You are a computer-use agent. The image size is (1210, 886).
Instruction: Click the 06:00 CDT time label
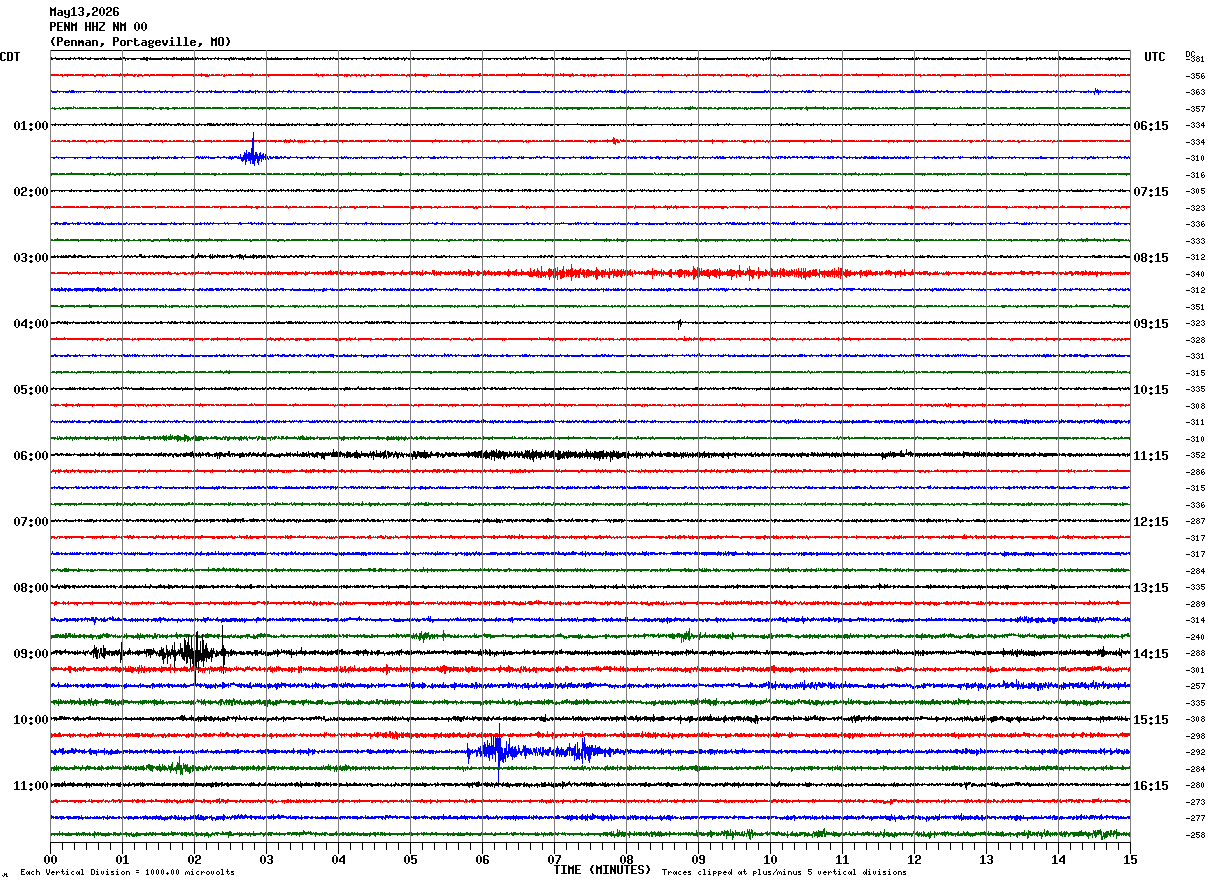[31, 456]
